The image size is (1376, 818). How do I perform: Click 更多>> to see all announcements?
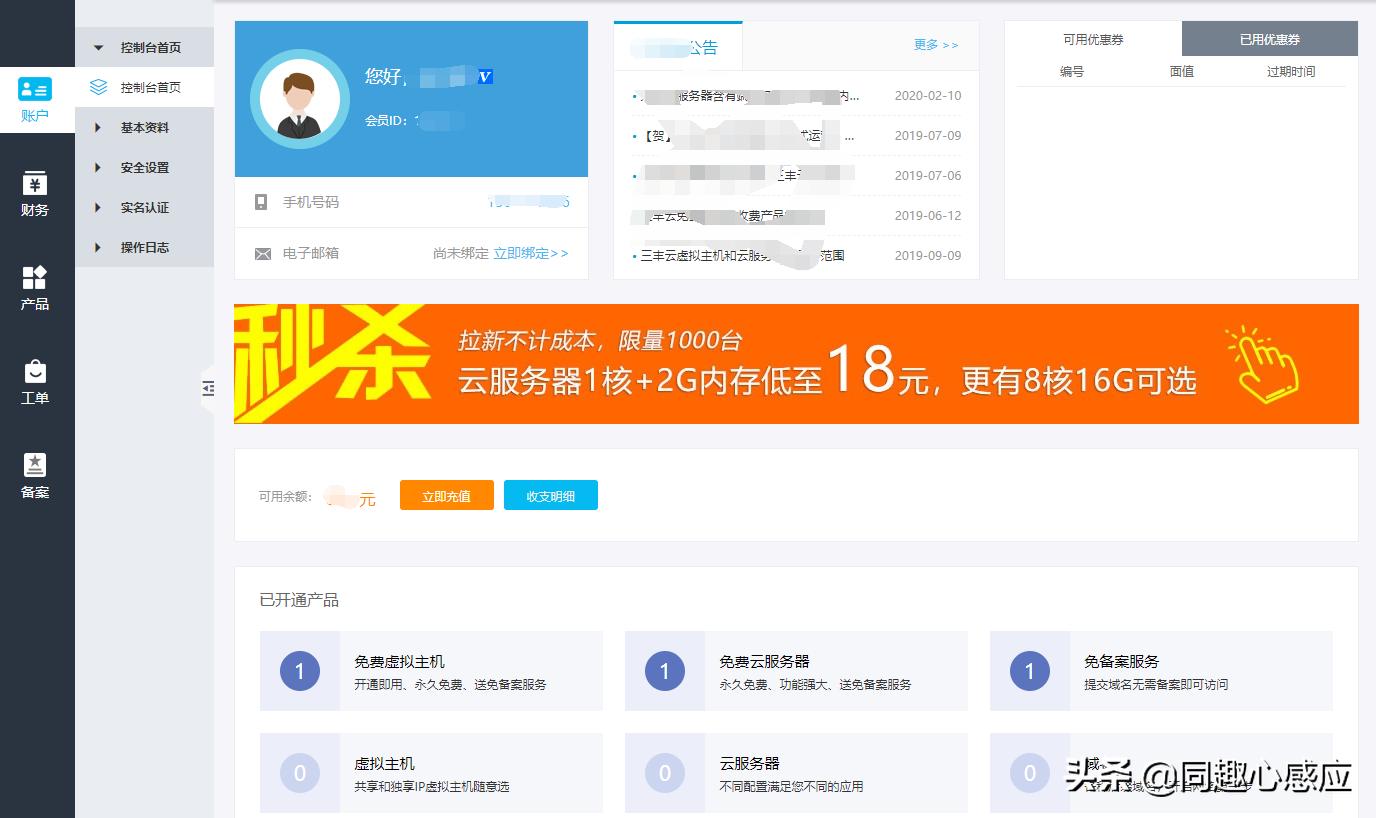[935, 45]
